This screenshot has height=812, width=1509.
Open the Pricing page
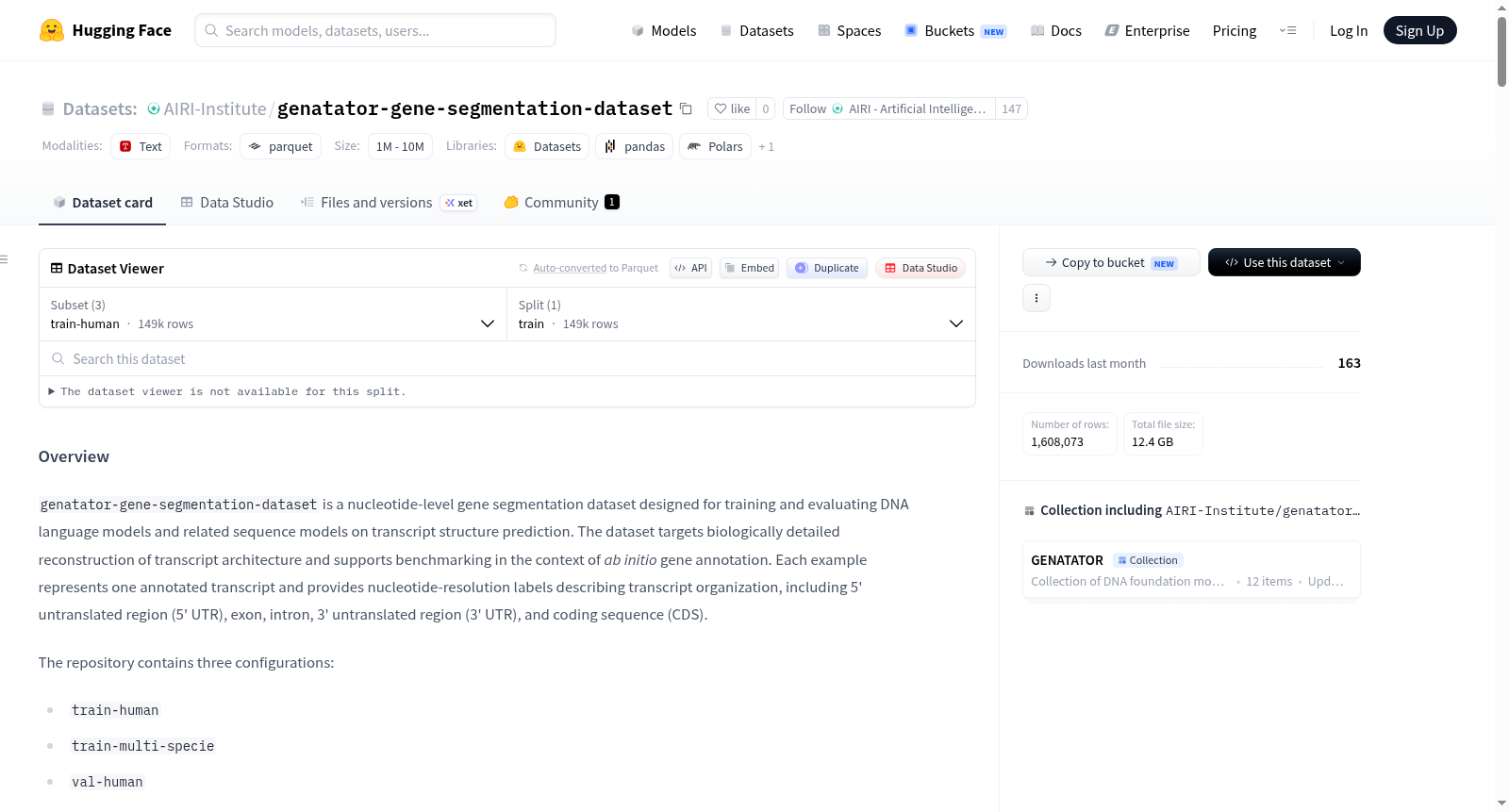(x=1235, y=30)
